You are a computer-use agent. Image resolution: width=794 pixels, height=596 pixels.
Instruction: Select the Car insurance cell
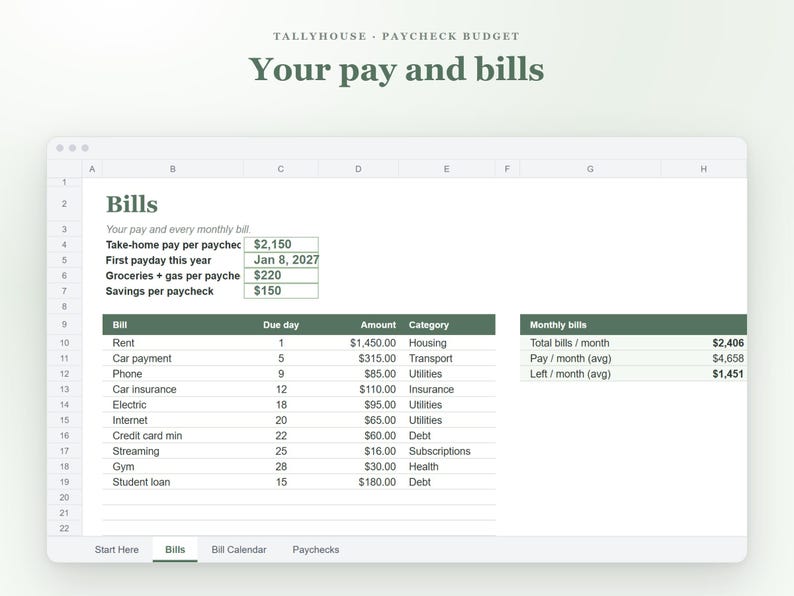click(x=173, y=389)
